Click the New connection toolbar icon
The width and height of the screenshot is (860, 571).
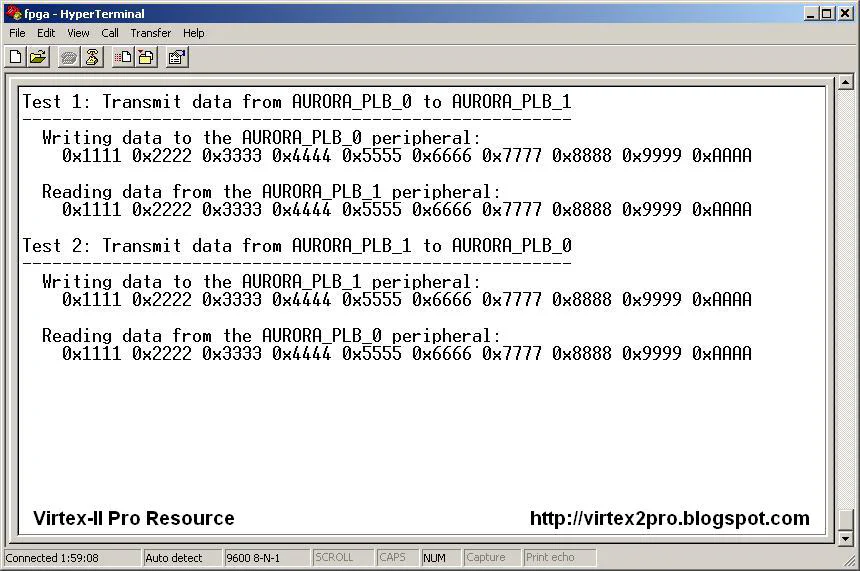(x=15, y=57)
